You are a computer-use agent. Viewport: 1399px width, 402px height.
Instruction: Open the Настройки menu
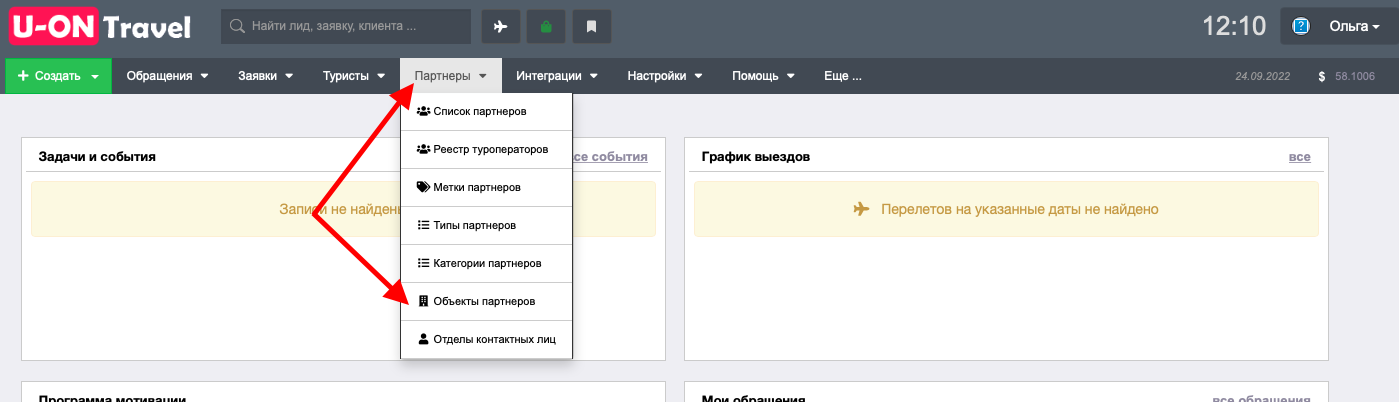point(664,76)
